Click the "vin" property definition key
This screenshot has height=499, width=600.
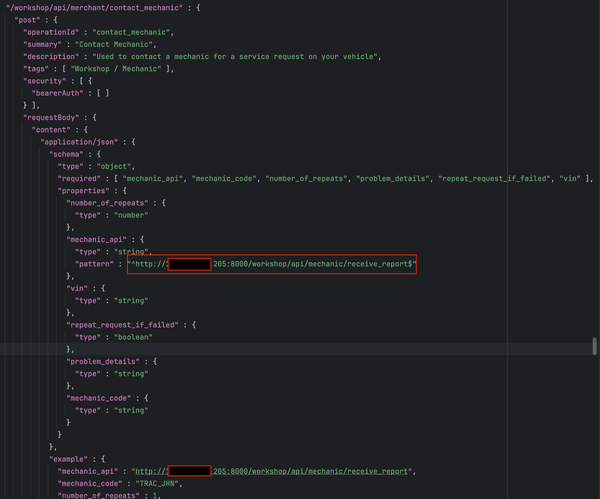[x=77, y=289]
